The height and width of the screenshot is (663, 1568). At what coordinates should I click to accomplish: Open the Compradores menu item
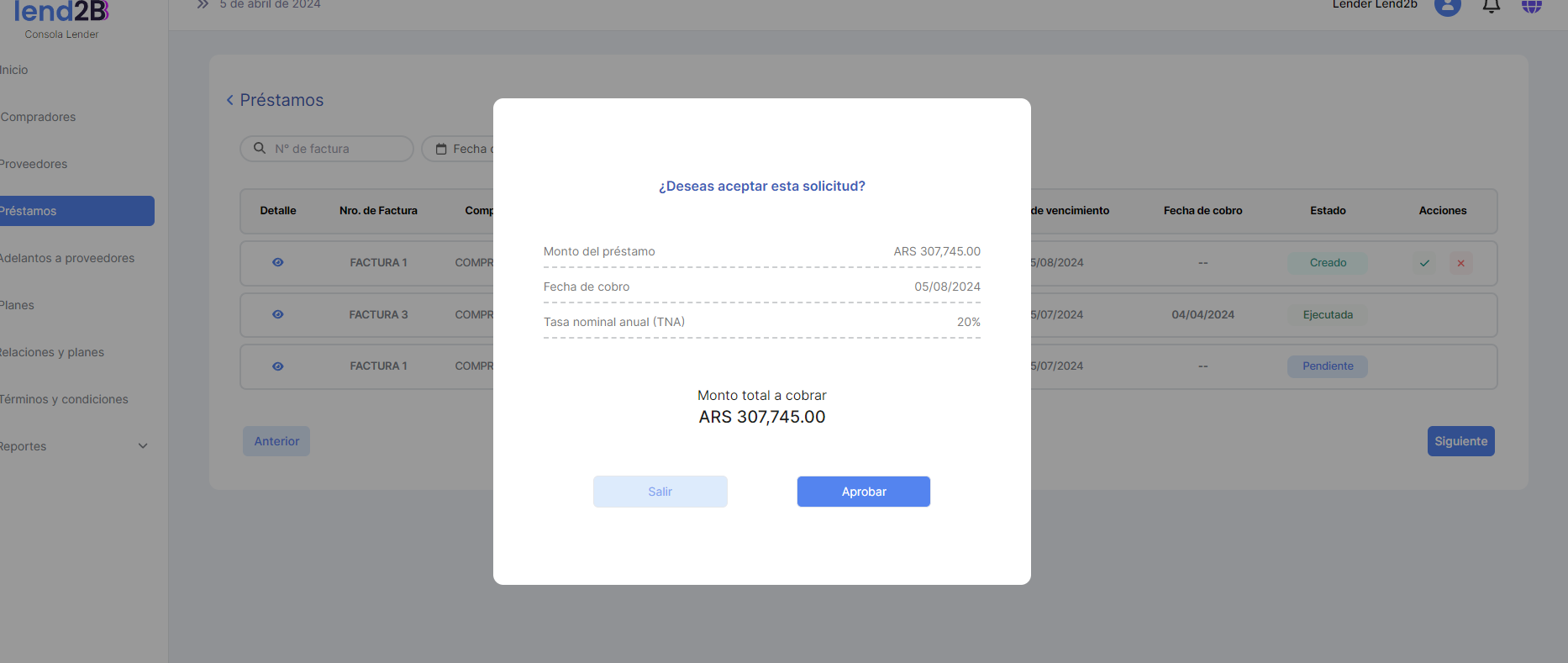39,117
